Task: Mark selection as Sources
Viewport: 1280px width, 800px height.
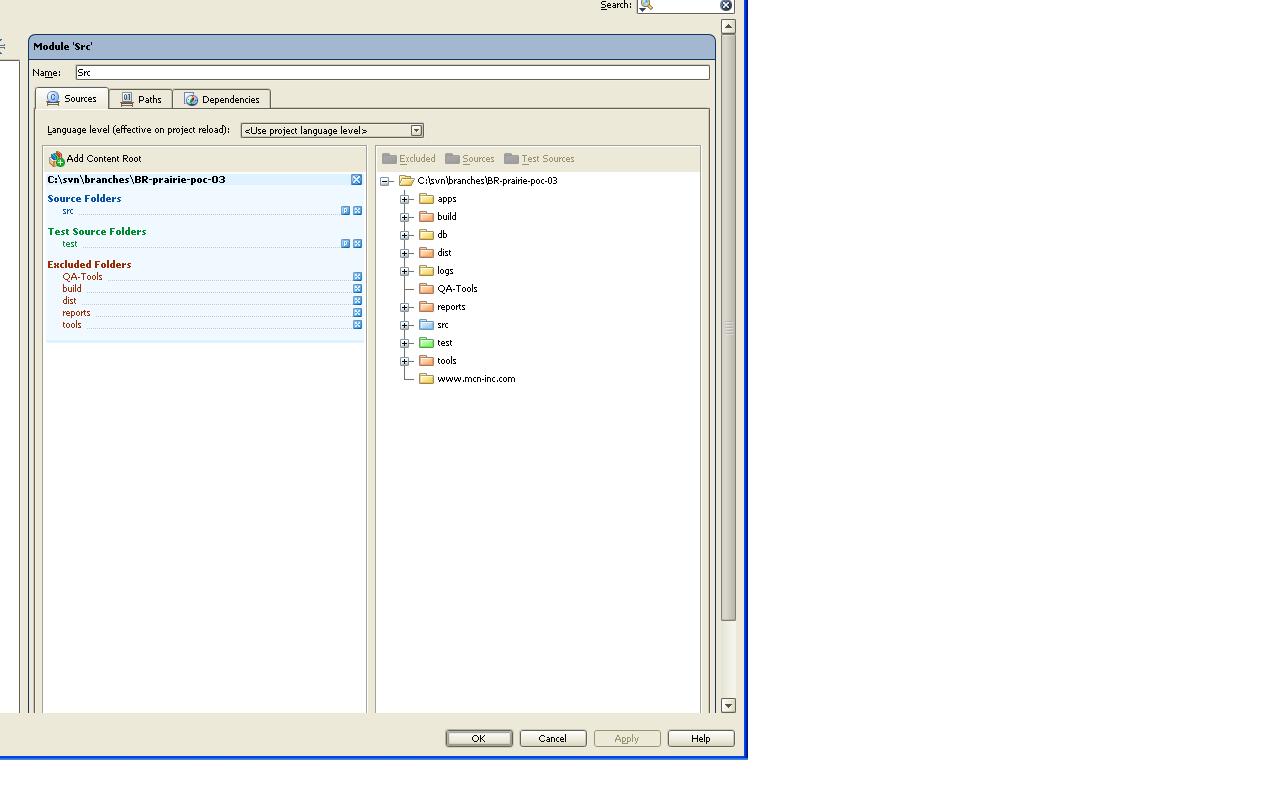Action: (470, 159)
